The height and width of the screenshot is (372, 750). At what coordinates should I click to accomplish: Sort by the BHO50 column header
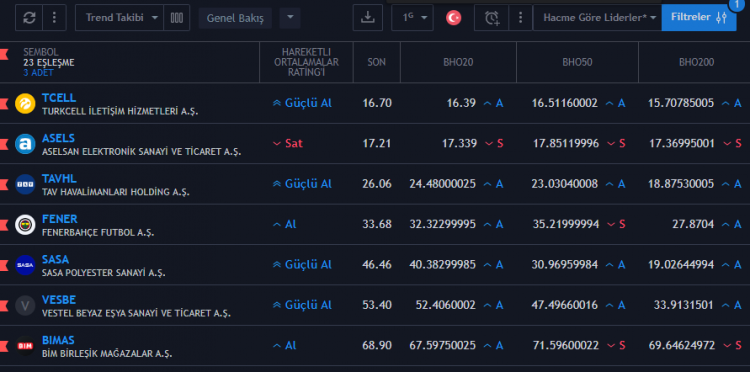(x=577, y=62)
